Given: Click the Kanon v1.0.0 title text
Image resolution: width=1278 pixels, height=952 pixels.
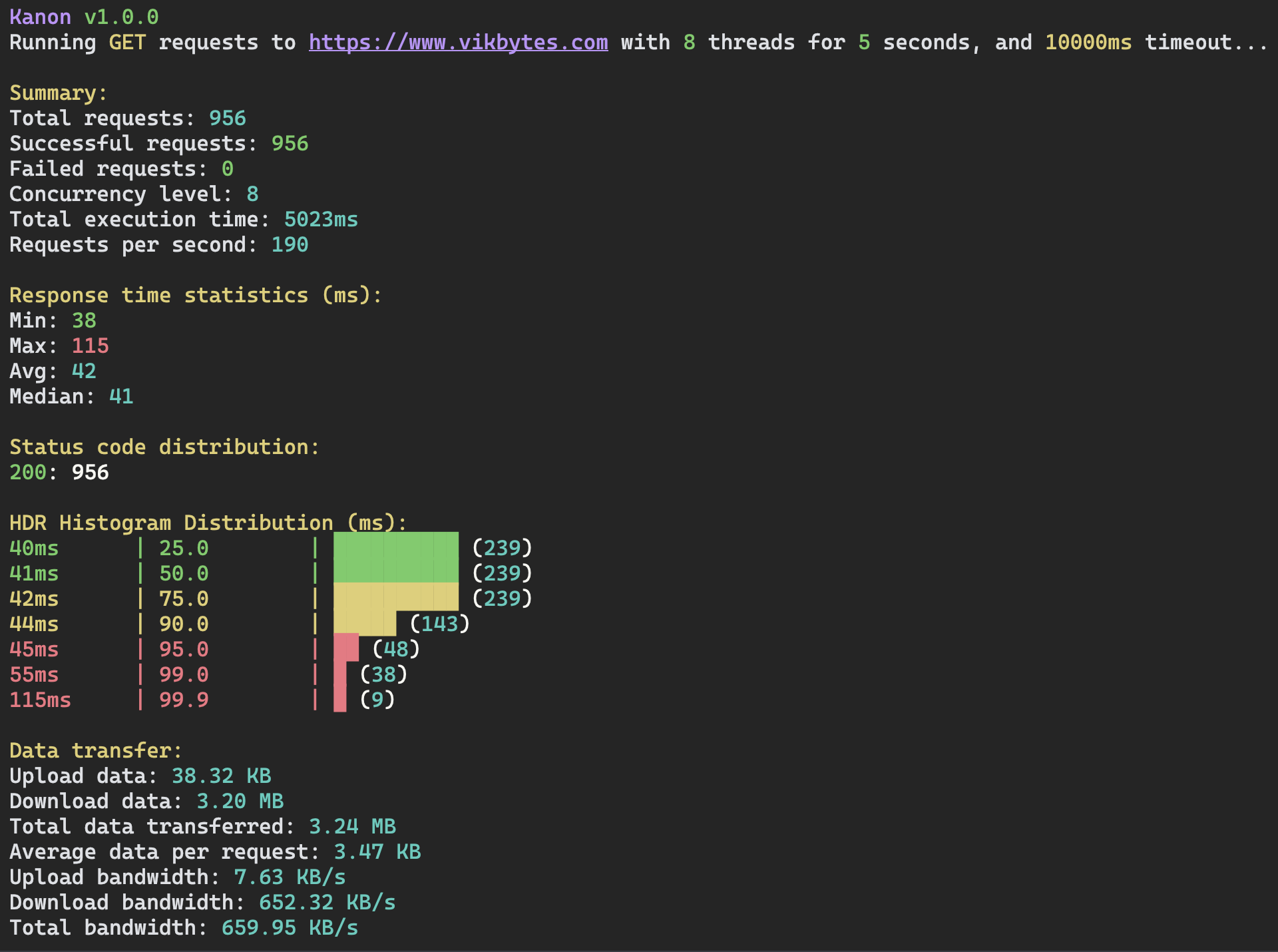Looking at the screenshot, I should (x=84, y=17).
